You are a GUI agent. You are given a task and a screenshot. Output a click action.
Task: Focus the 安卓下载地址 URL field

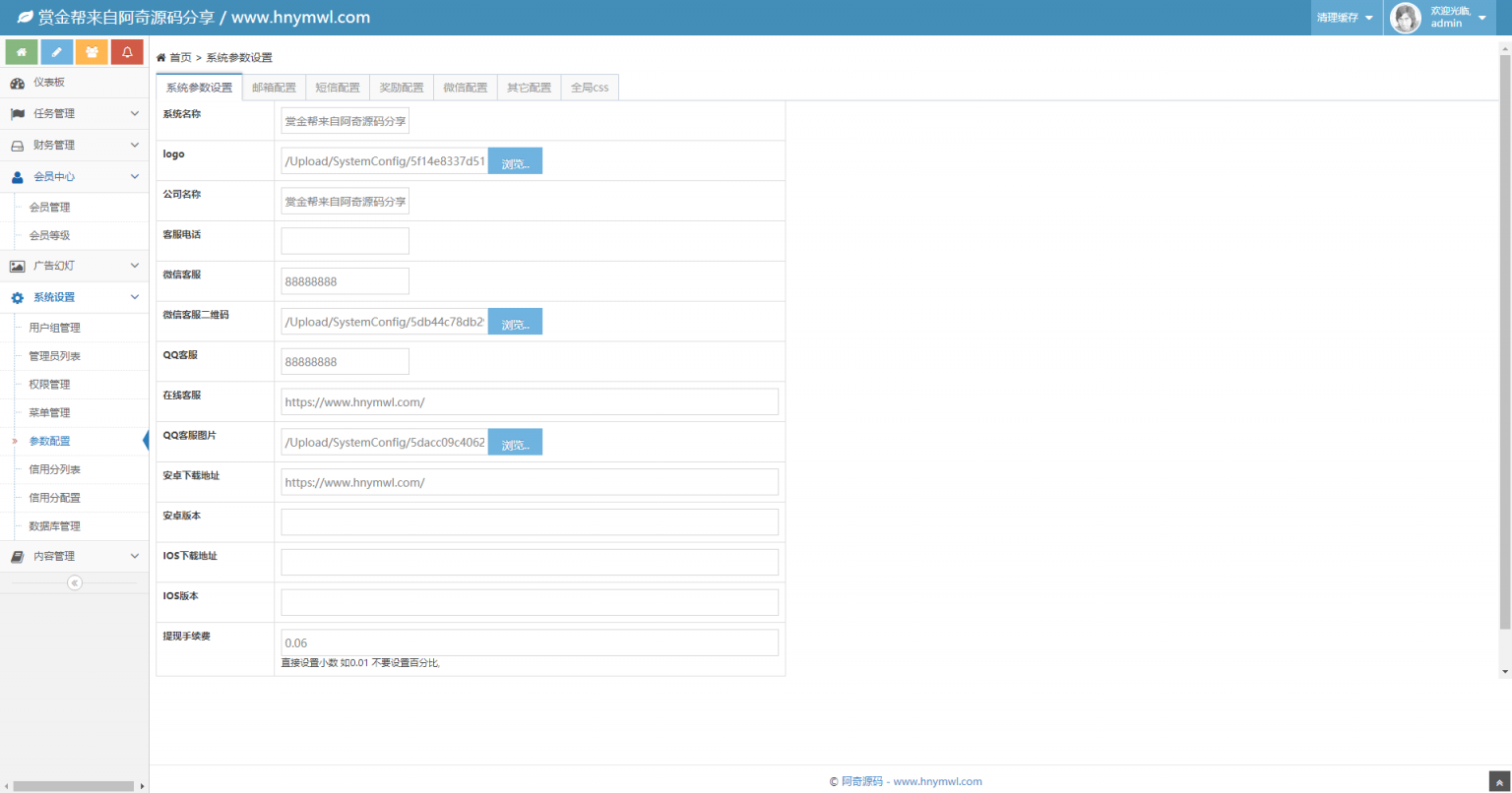pos(530,483)
